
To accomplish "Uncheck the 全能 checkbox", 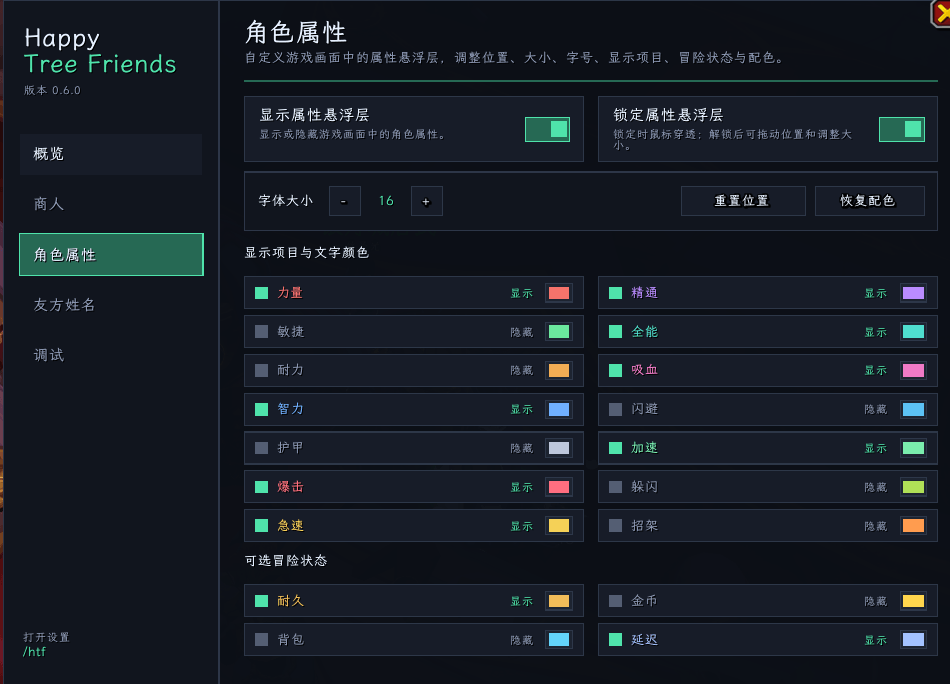I will (615, 331).
